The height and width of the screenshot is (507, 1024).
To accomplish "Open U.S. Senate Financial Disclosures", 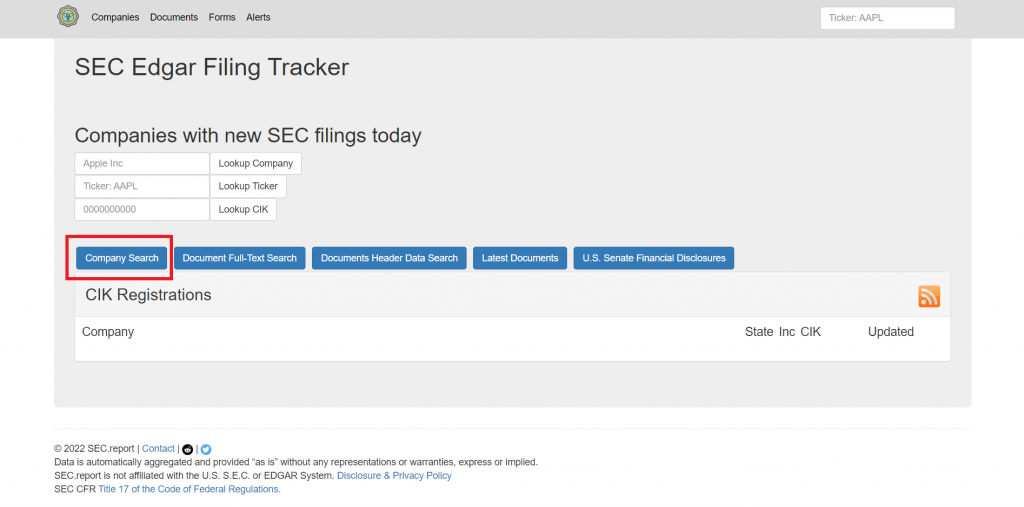I will pos(654,258).
